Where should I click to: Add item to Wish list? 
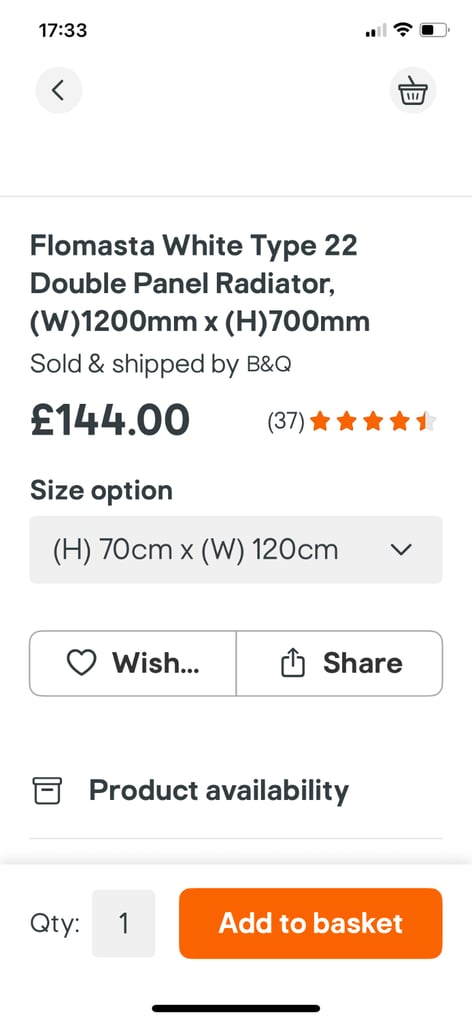[x=133, y=663]
